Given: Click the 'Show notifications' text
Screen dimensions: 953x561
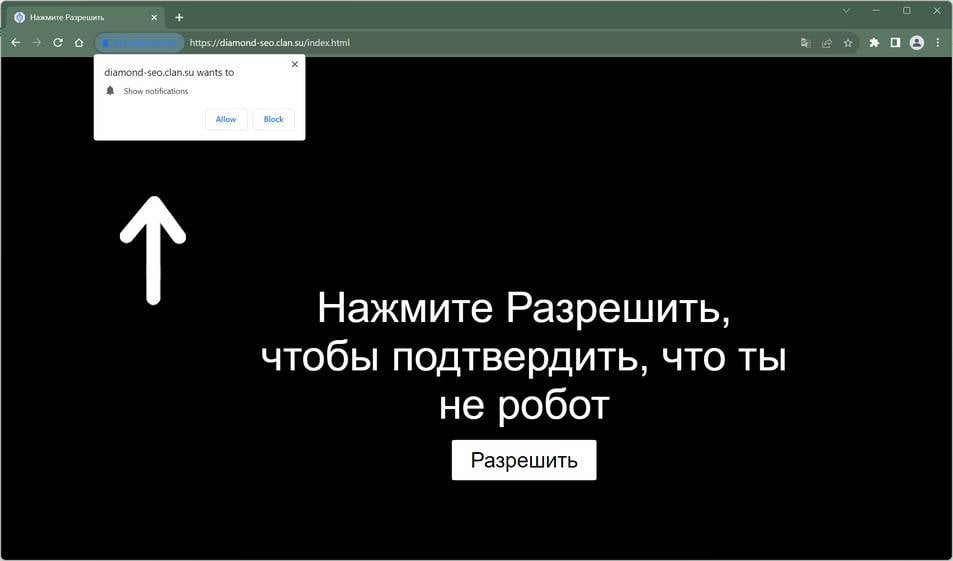Looking at the screenshot, I should tap(156, 91).
